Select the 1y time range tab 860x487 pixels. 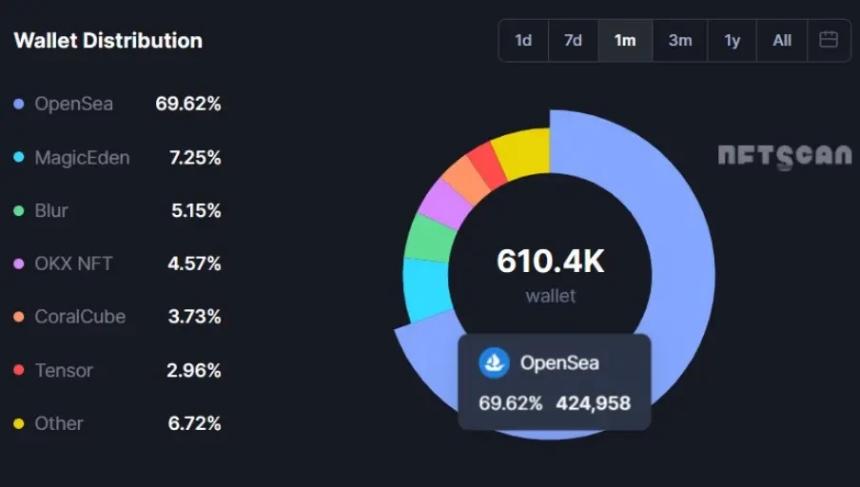pyautogui.click(x=732, y=41)
